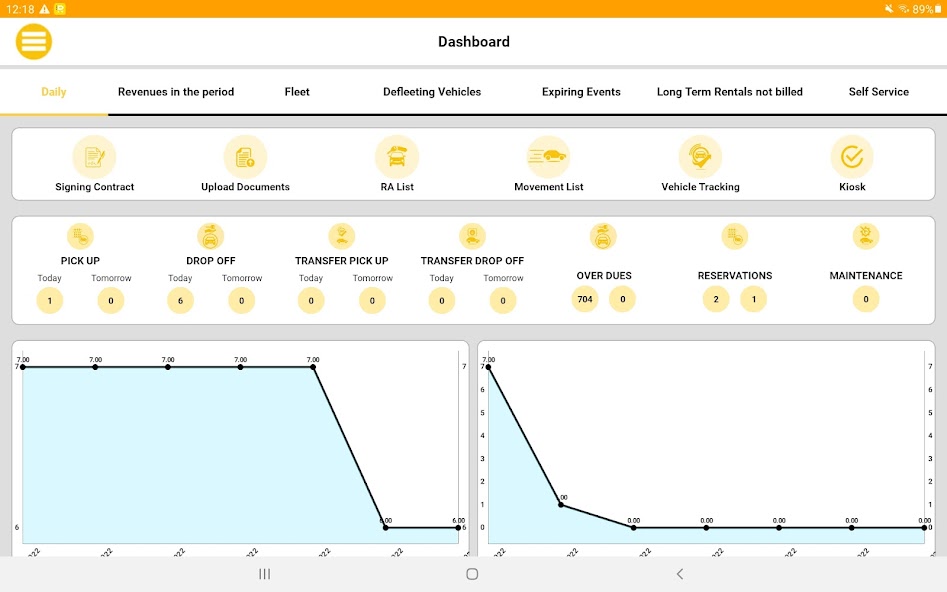Open the Kiosk checkmark icon
The image size is (947, 592).
tap(852, 157)
